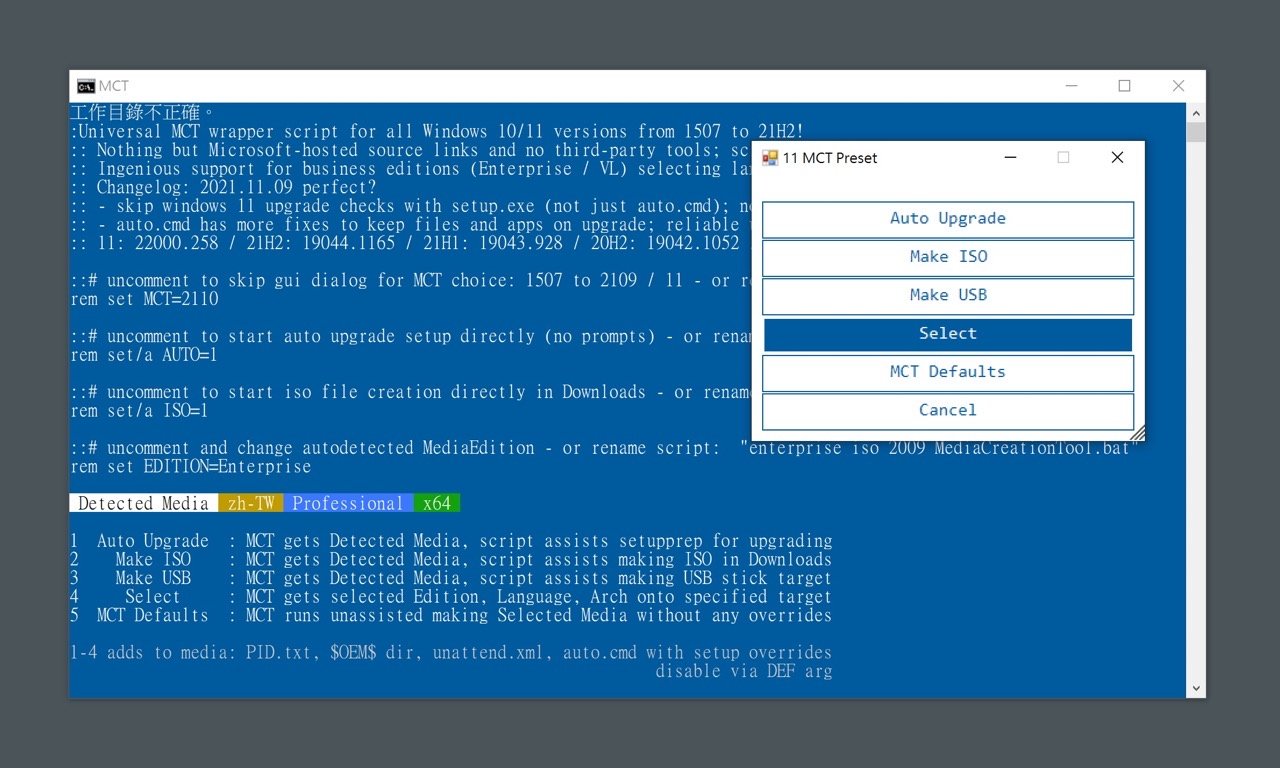Choose MCT Defaults preset button
This screenshot has height=768, width=1280.
point(948,372)
